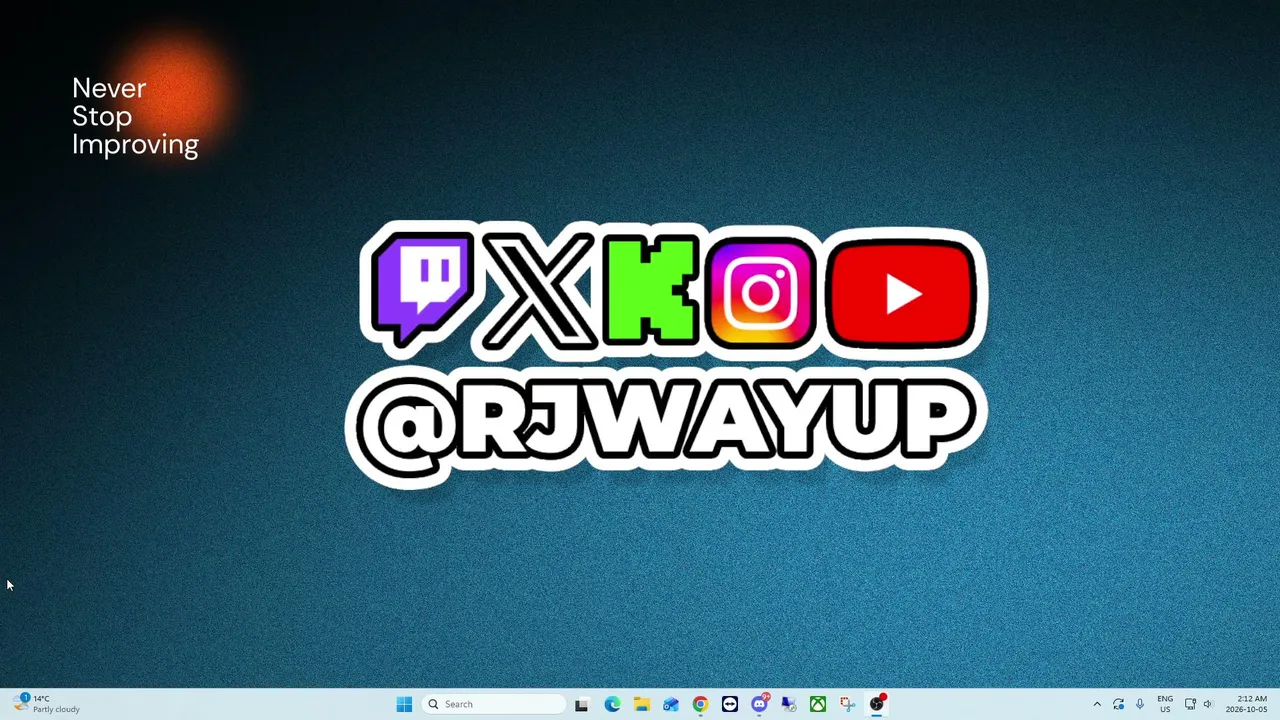This screenshot has width=1280, height=720.
Task: Click the volume speaker tray icon
Action: click(x=1208, y=704)
